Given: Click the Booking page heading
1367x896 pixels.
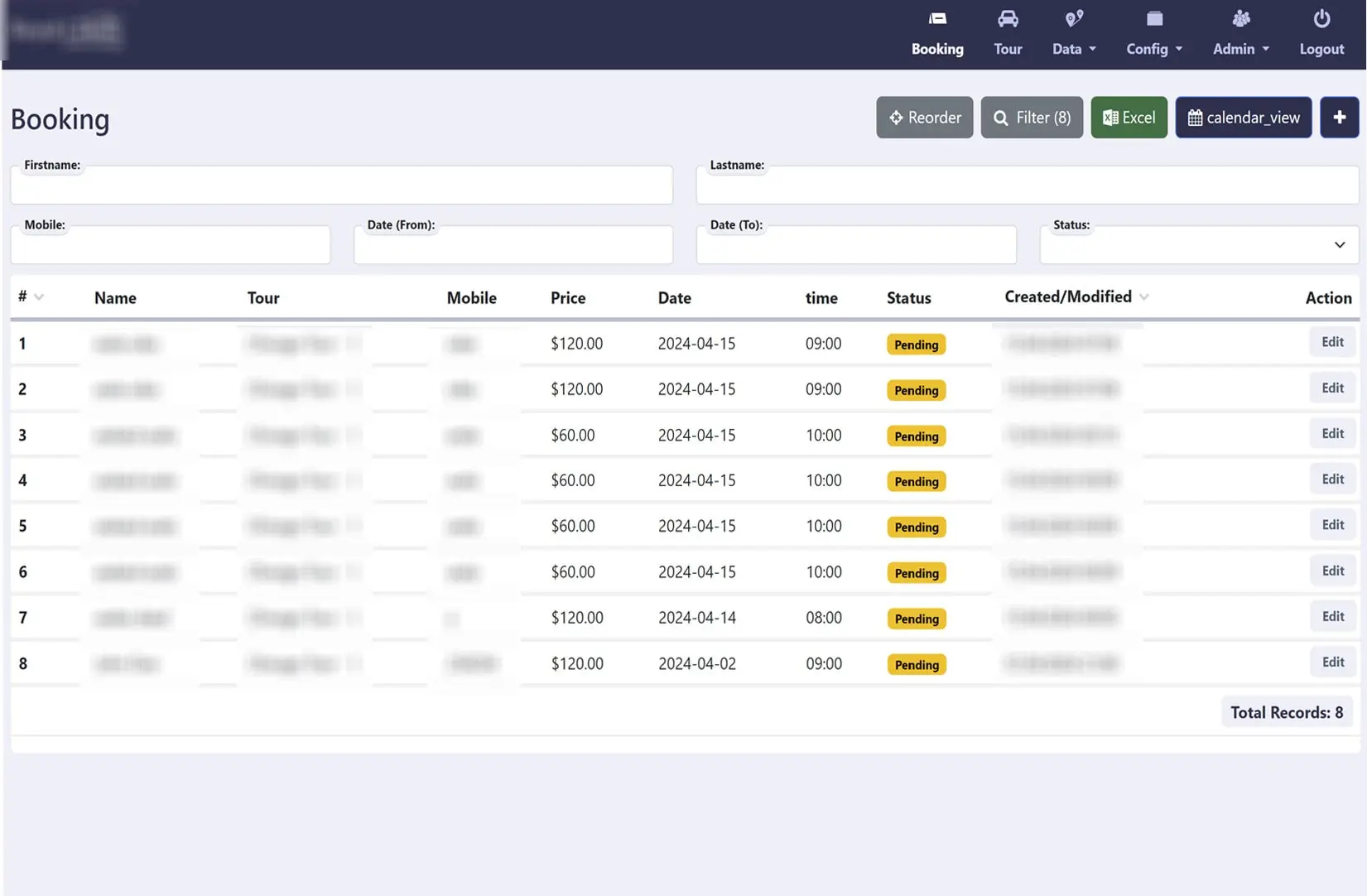Looking at the screenshot, I should point(60,119).
